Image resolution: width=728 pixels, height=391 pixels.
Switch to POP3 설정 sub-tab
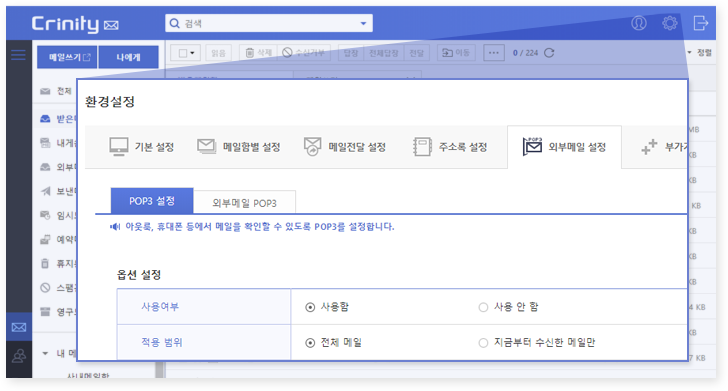coord(152,201)
